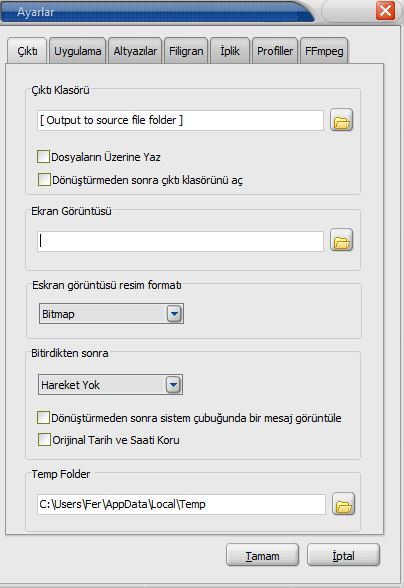Click the Temp Folder path text field
Screen dimensions: 404x588
pos(181,504)
